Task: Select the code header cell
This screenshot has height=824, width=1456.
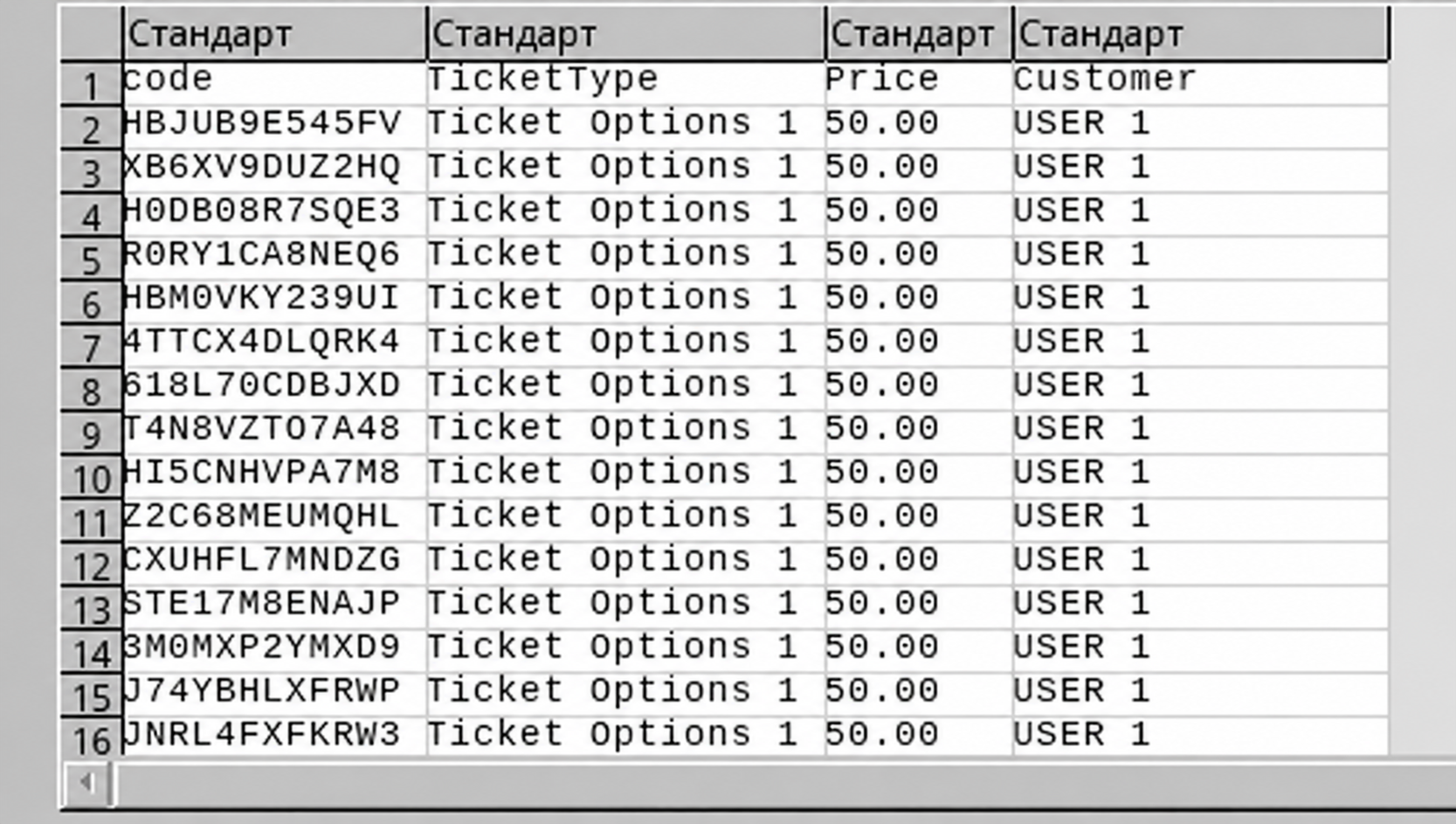Action: (x=275, y=83)
